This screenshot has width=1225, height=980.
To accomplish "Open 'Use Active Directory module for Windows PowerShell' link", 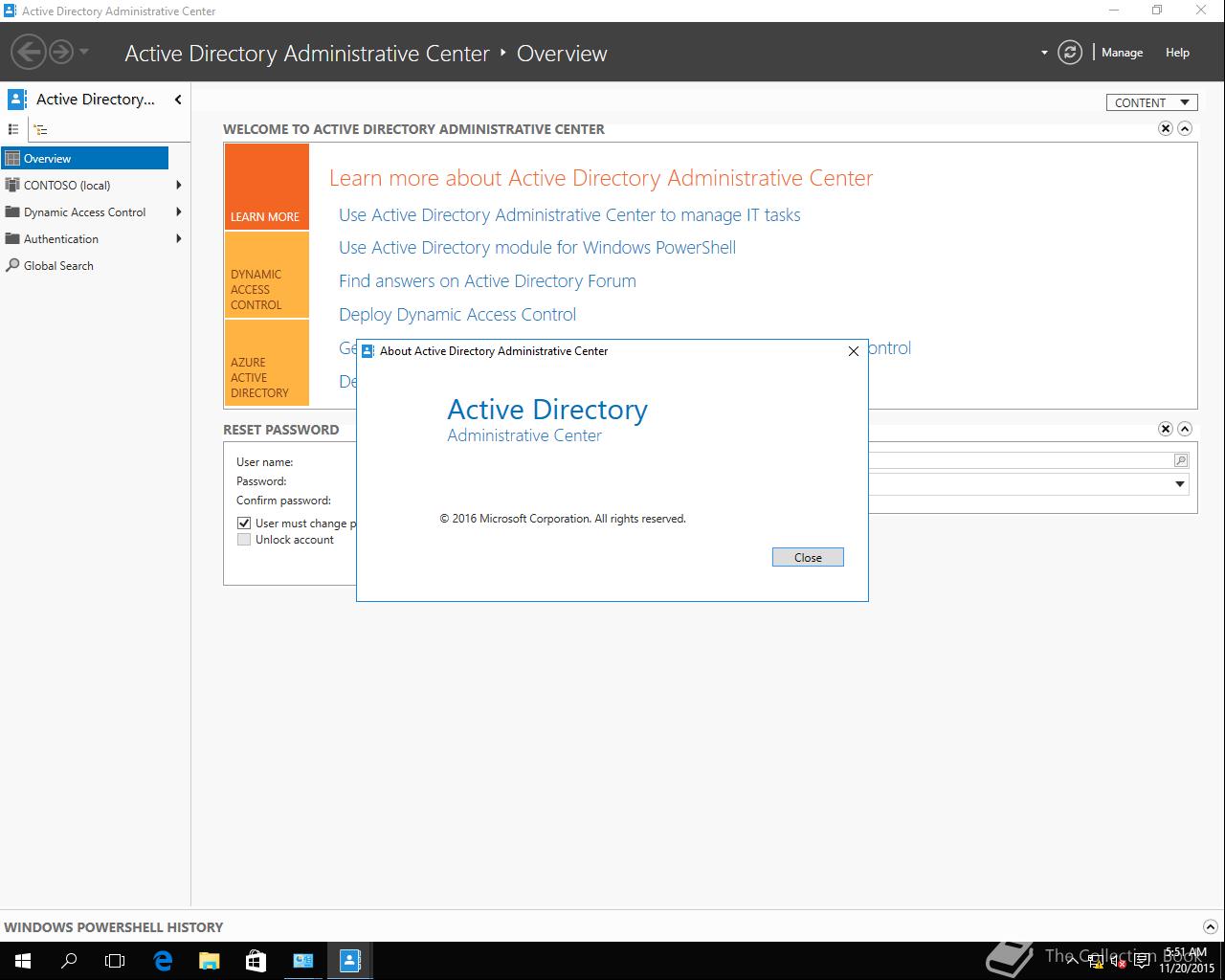I will (x=537, y=248).
